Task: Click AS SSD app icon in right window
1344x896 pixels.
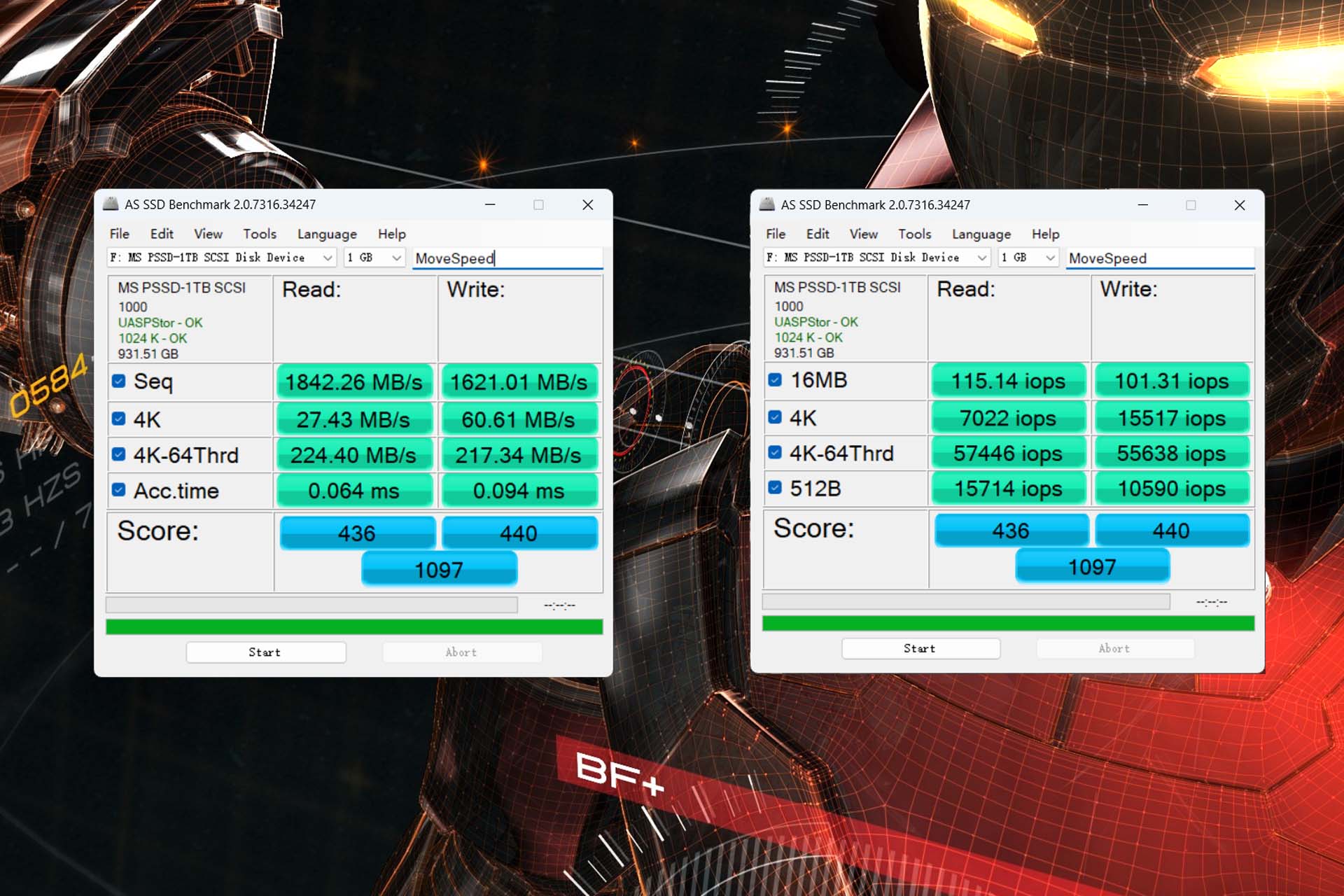Action: [767, 204]
